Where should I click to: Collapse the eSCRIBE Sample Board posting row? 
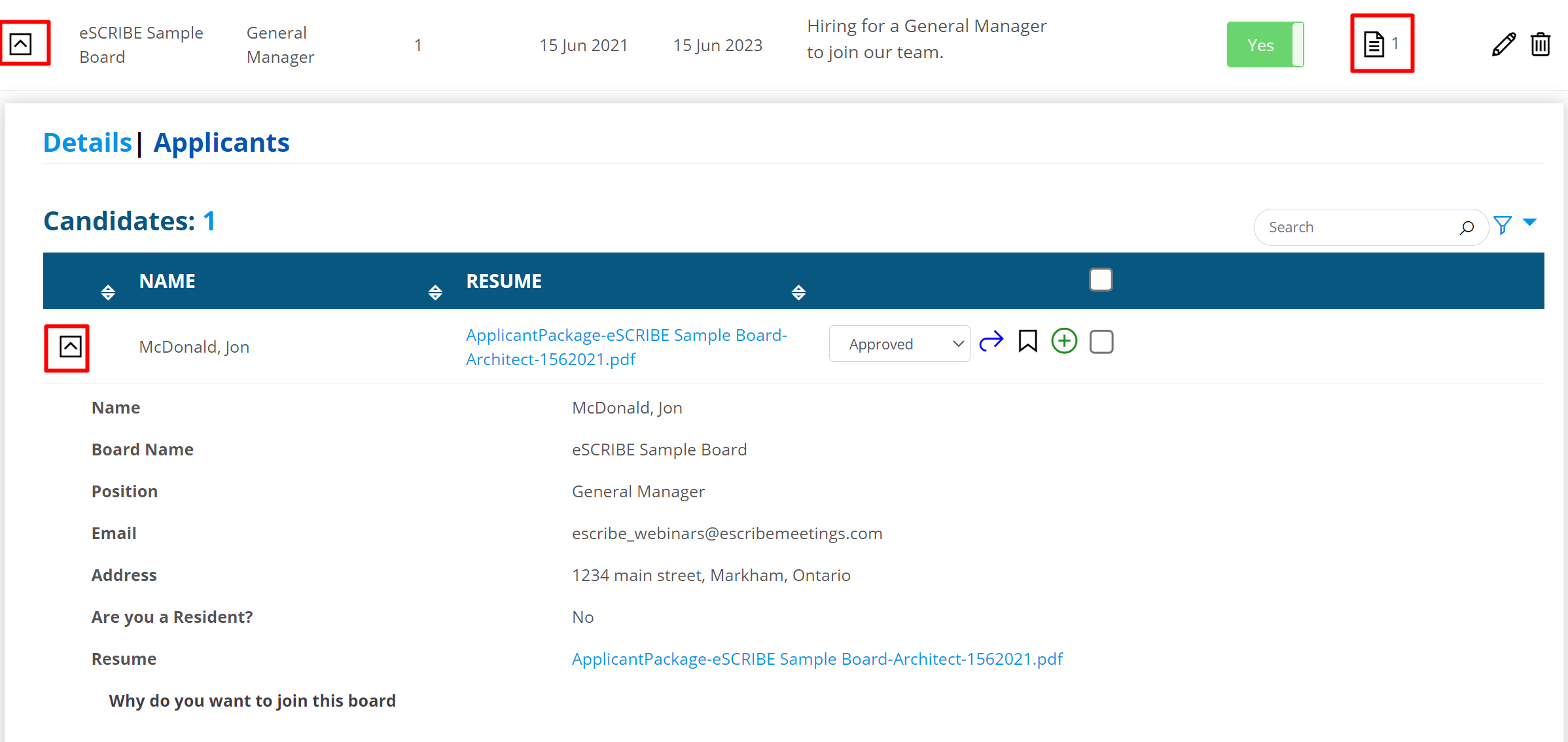pyautogui.click(x=21, y=44)
